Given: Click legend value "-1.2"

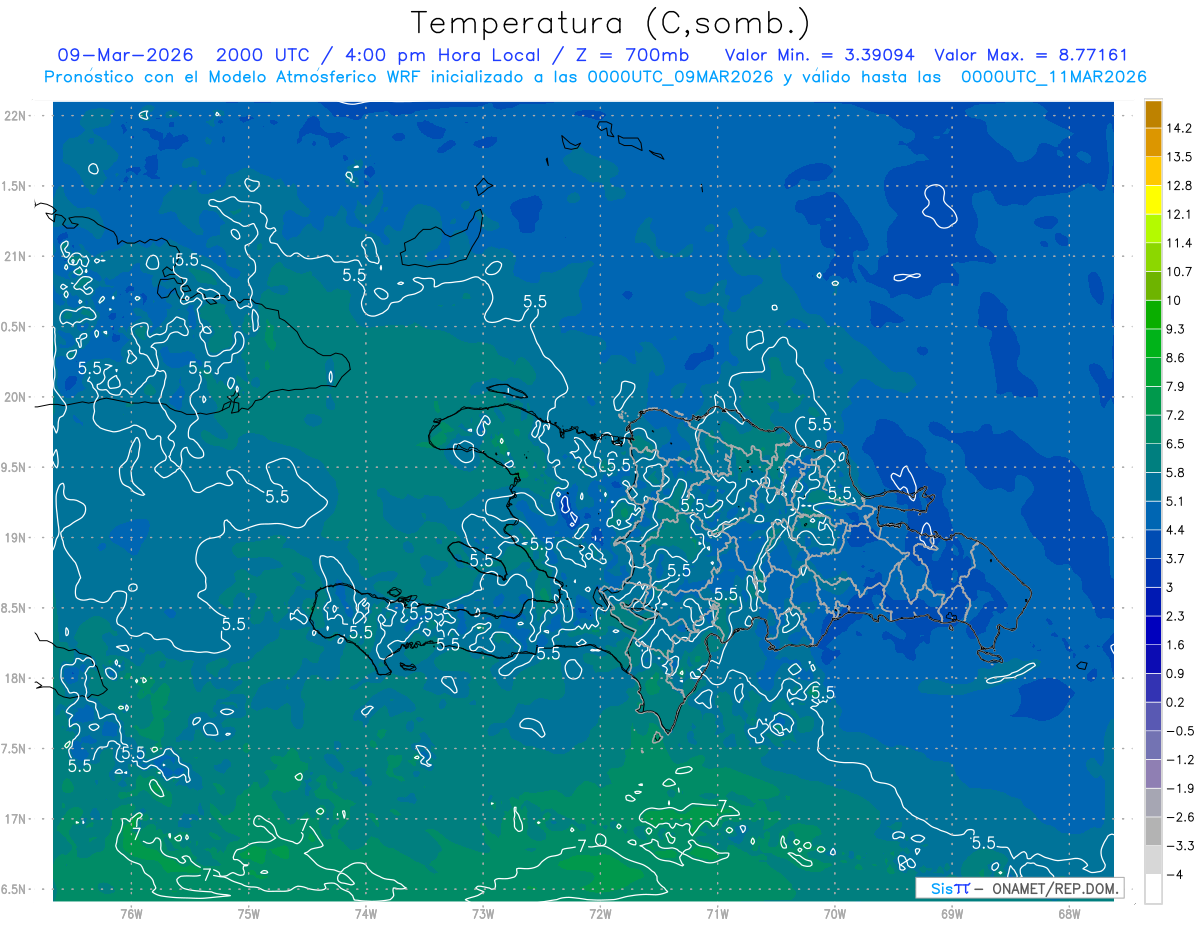Looking at the screenshot, I should pos(1180,760).
